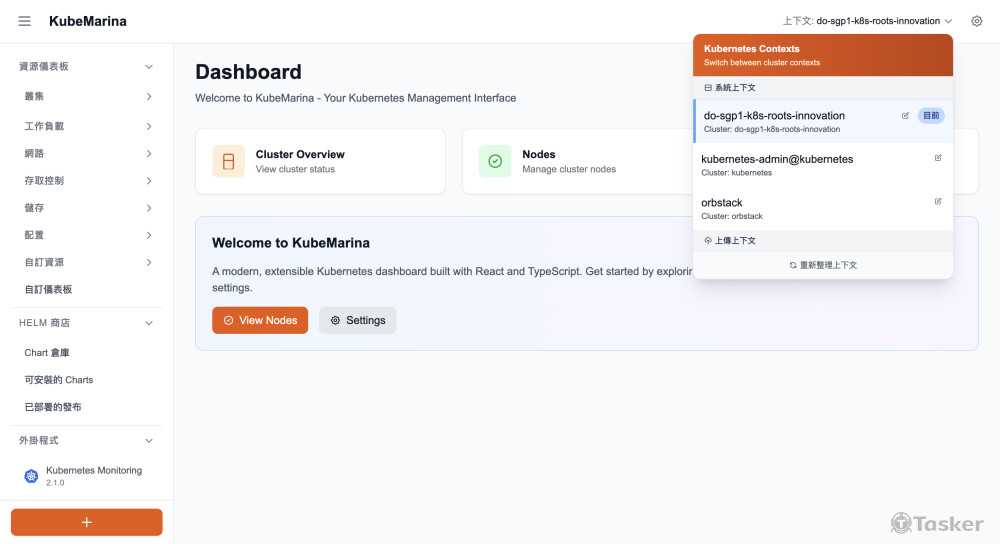Click the Cluster: orbstack subtitle text
The image size is (1000, 544).
click(x=732, y=216)
